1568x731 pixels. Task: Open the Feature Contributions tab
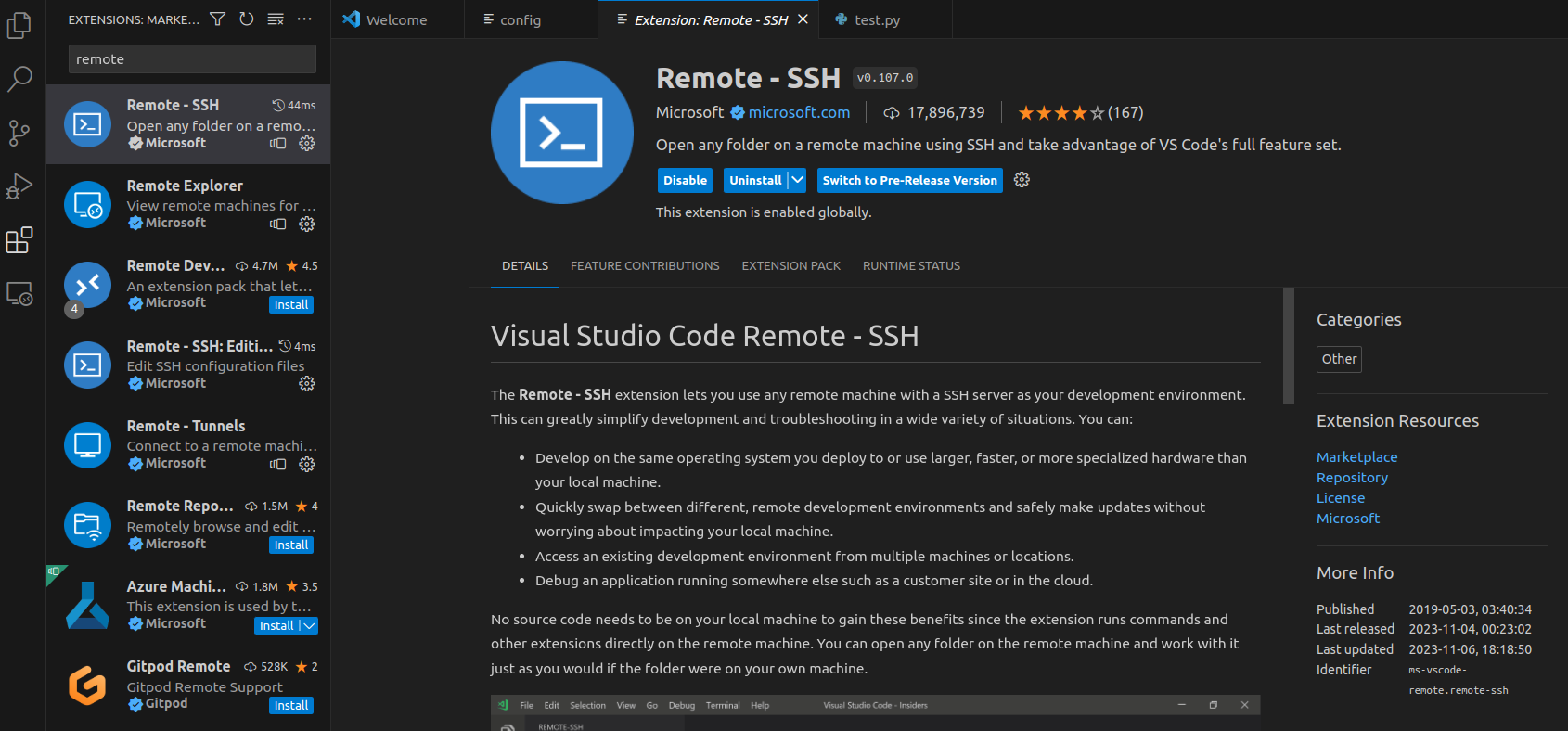point(645,266)
